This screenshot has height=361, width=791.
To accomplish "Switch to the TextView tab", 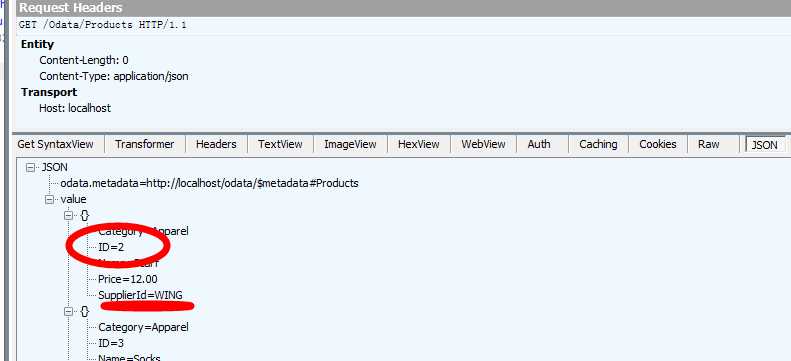I will coord(280,144).
